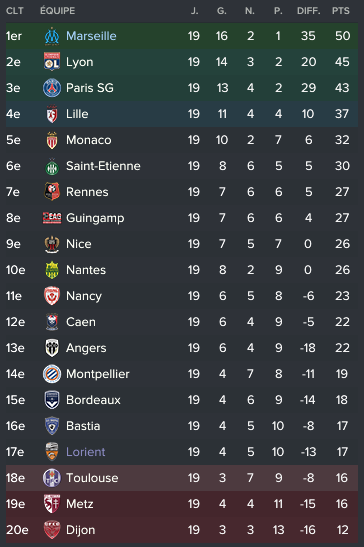Open the Lorient team name link

(86, 452)
